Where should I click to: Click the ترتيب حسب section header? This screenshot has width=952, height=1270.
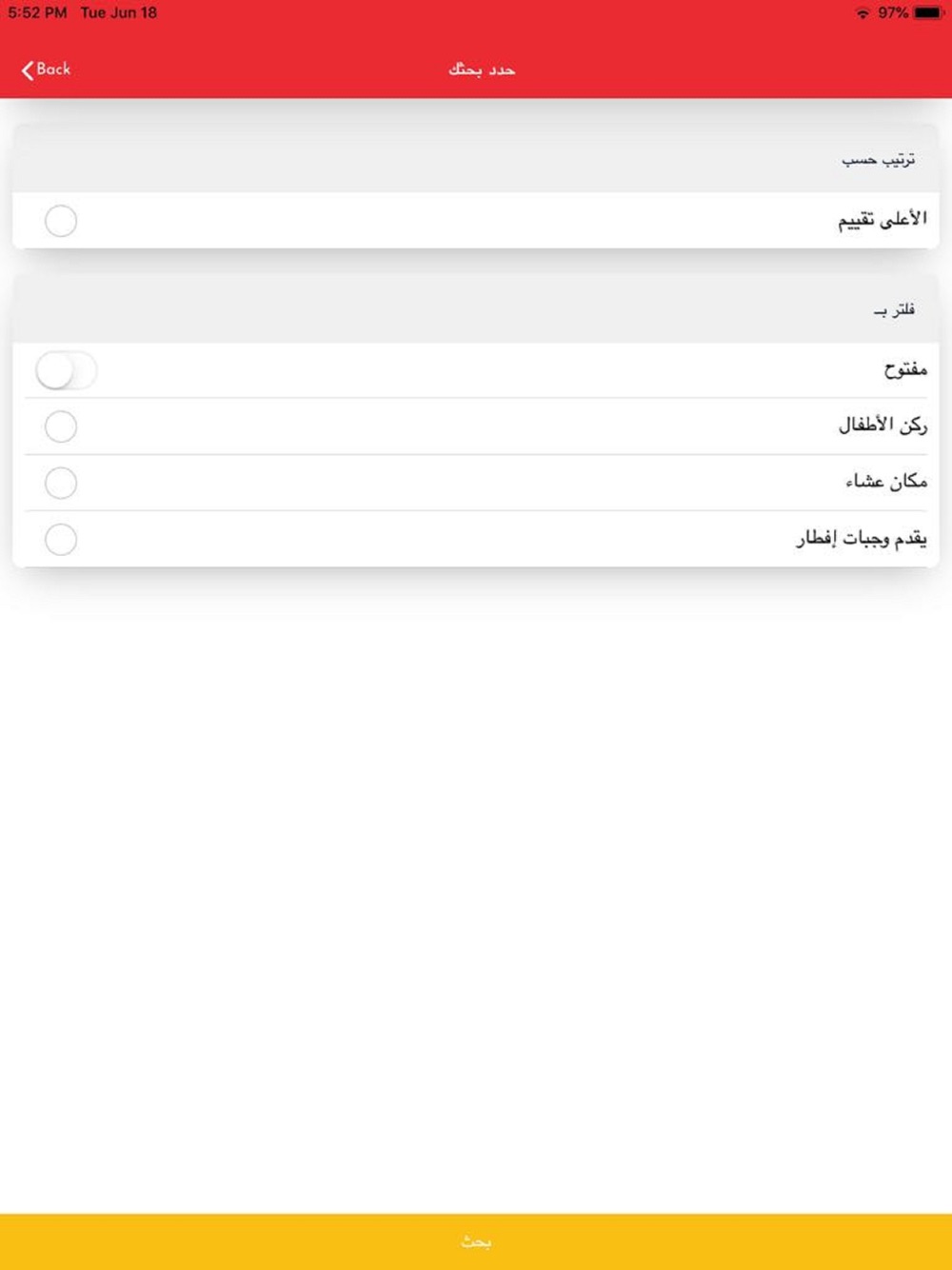[x=878, y=159]
